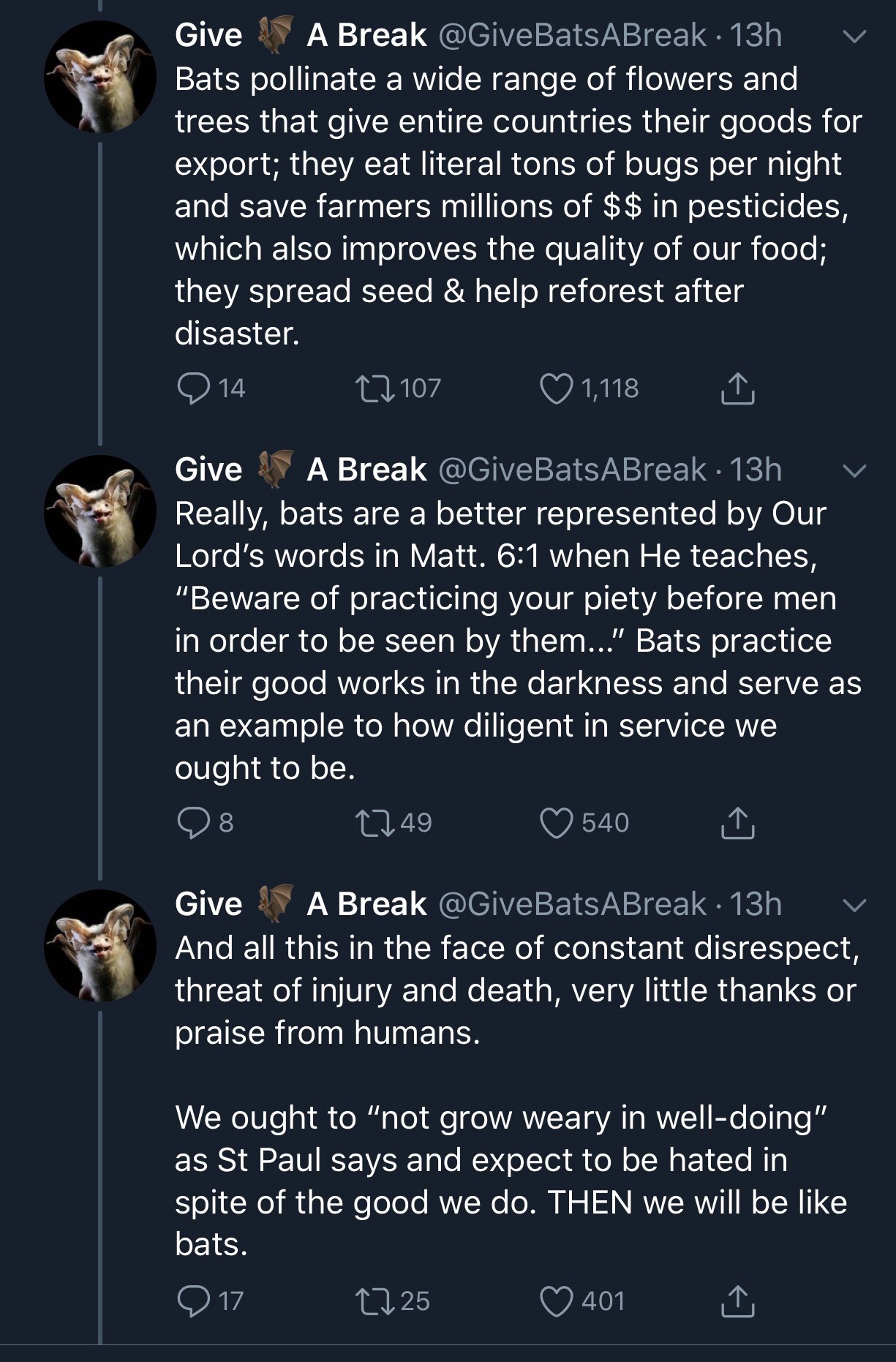896x1362 pixels.
Task: Like the tweet with 1,118 likes
Action: (x=556, y=388)
